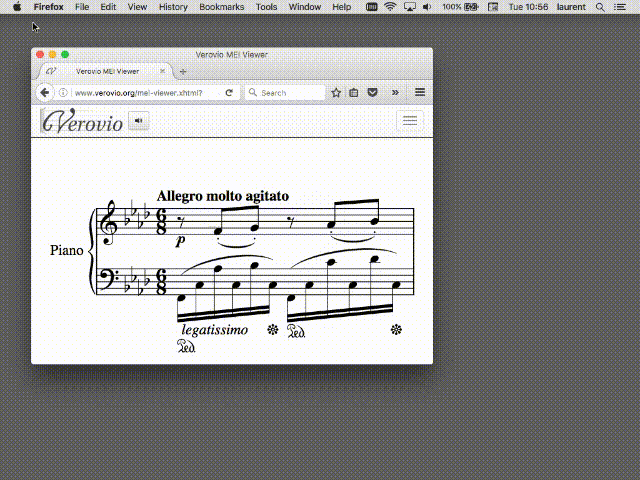Click the Wi-Fi status icon

coord(389,6)
